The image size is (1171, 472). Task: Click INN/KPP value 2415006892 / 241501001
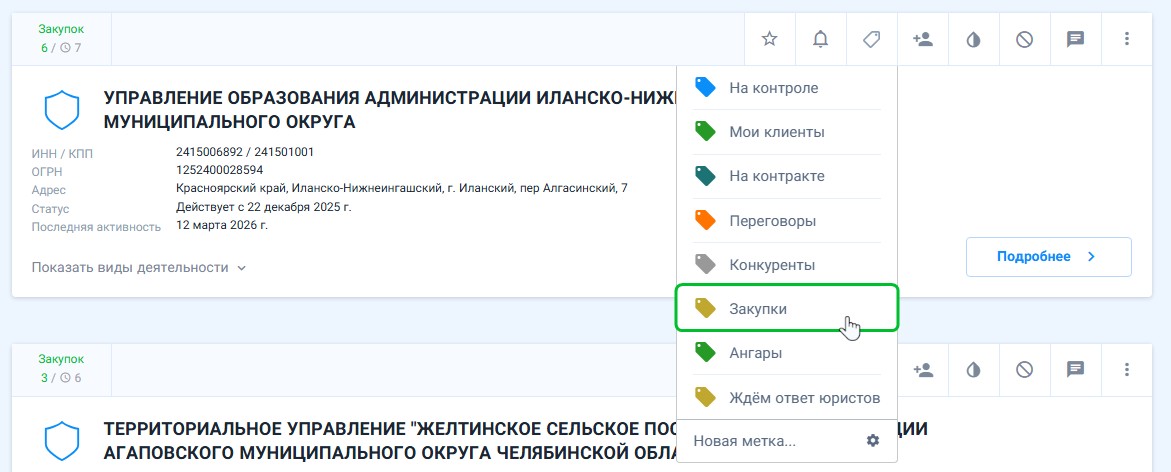245,152
